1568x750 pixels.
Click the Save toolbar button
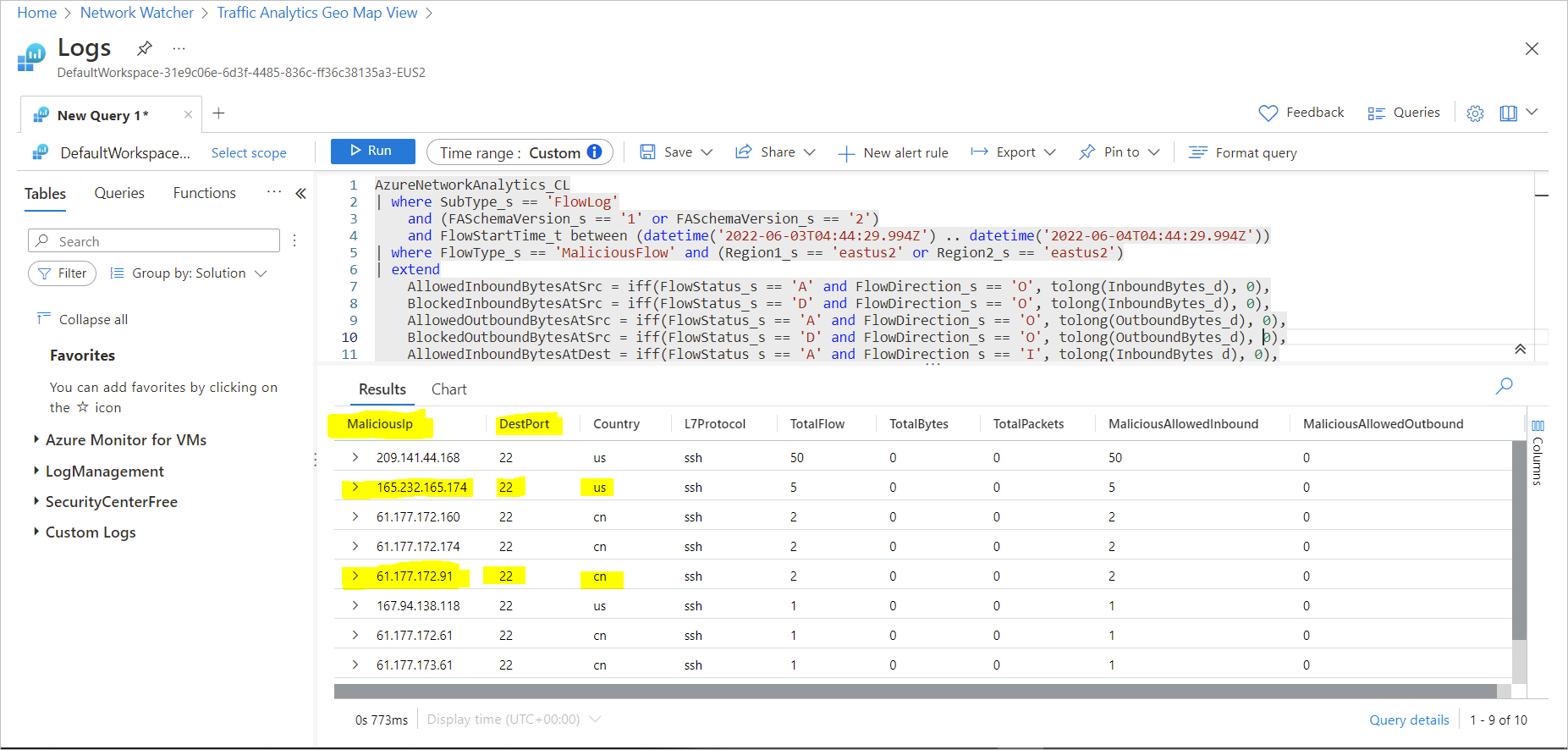point(667,152)
